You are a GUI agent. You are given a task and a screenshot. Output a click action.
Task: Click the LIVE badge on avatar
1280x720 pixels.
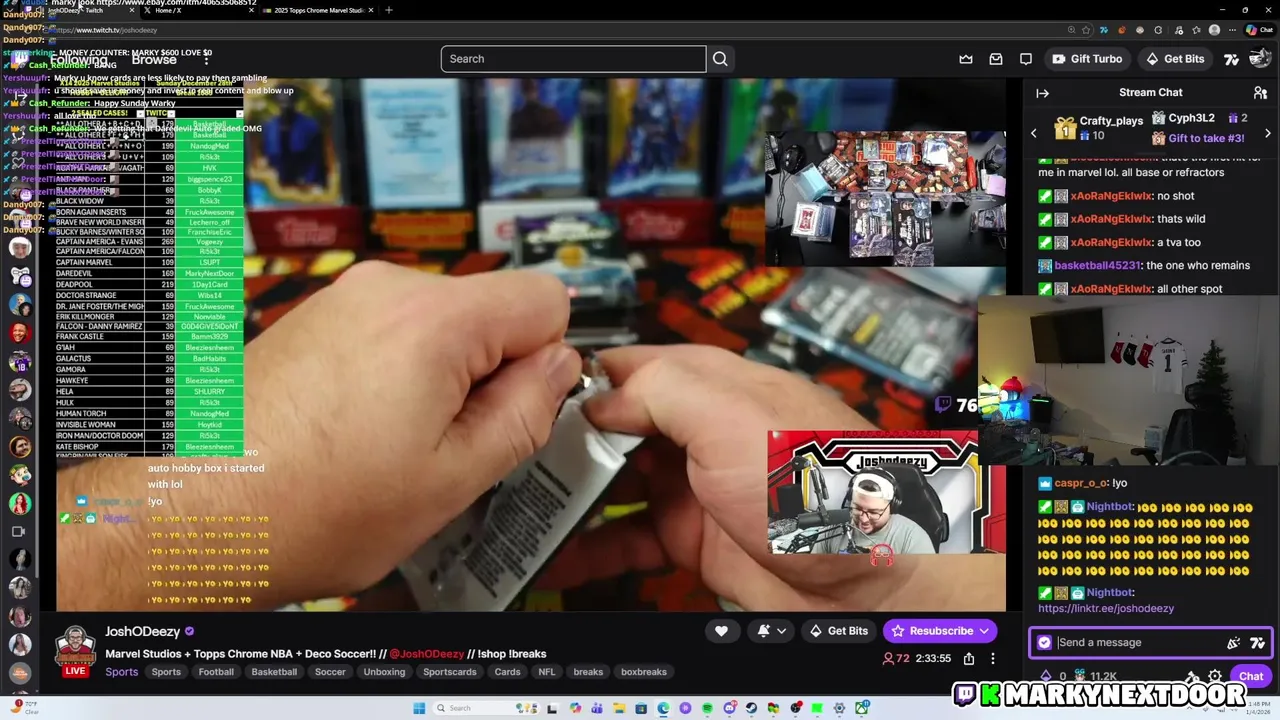[75, 671]
